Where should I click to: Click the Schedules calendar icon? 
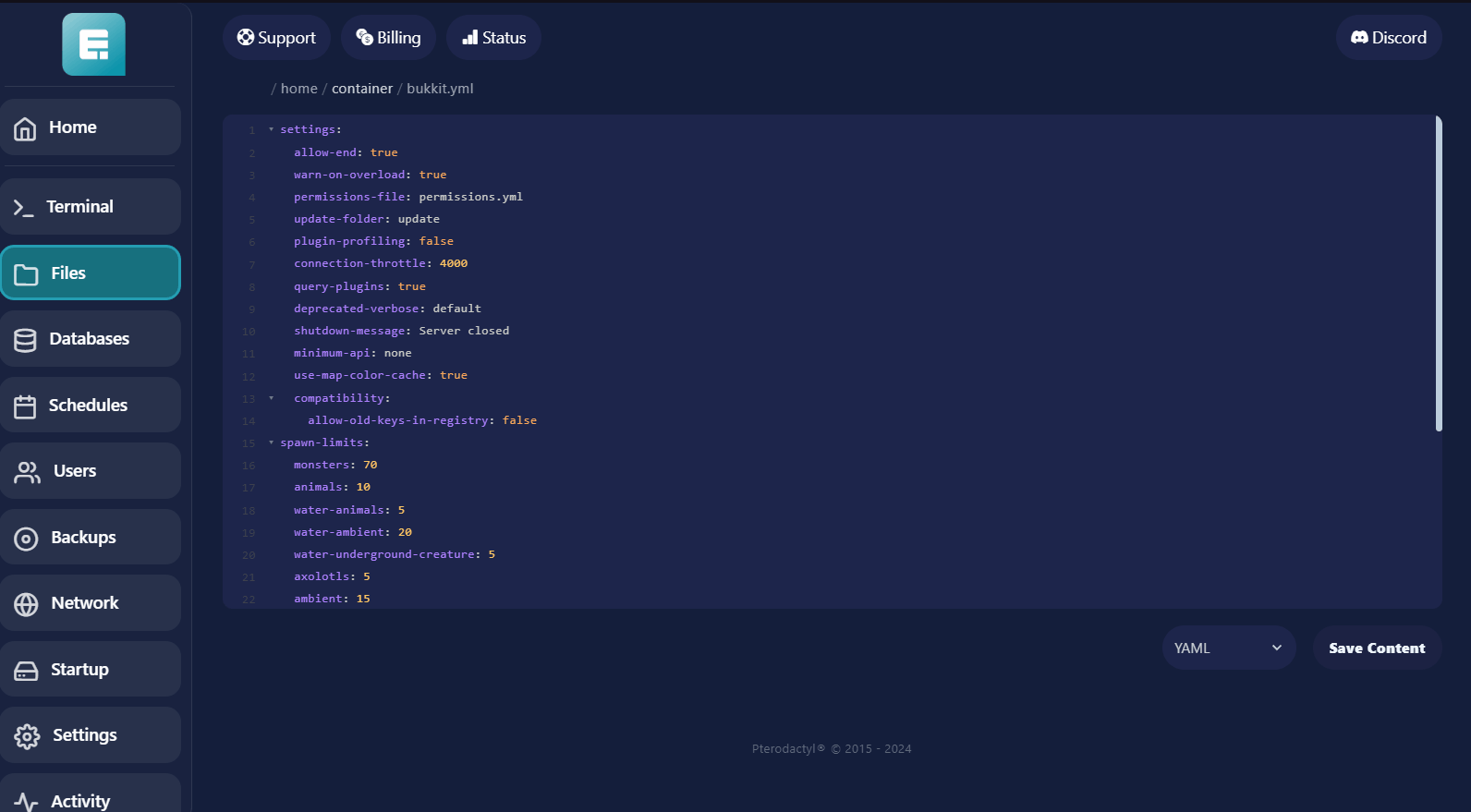coord(25,406)
